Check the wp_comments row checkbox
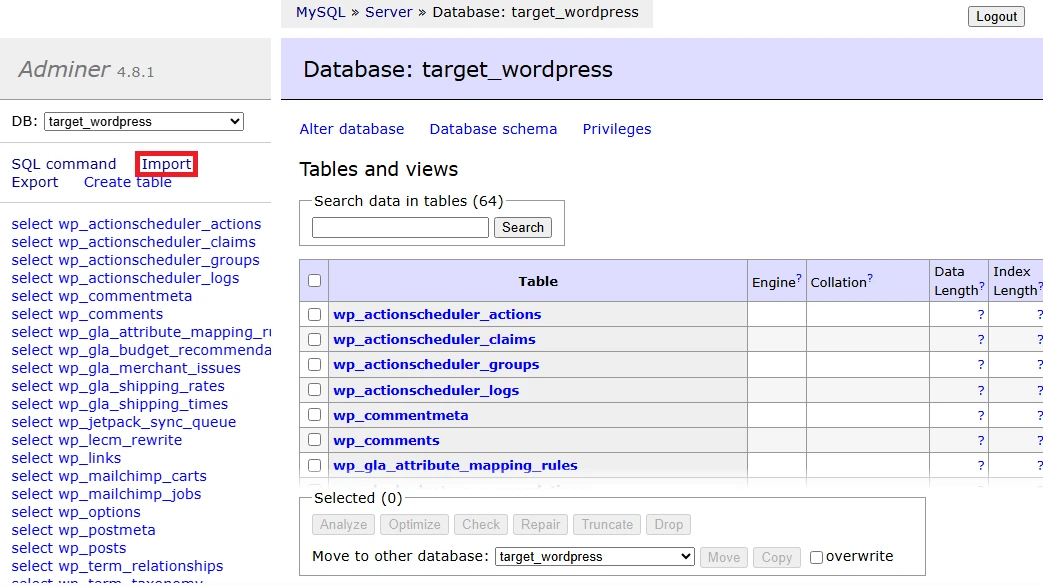Viewport: 1043px width, 586px height. pos(315,440)
